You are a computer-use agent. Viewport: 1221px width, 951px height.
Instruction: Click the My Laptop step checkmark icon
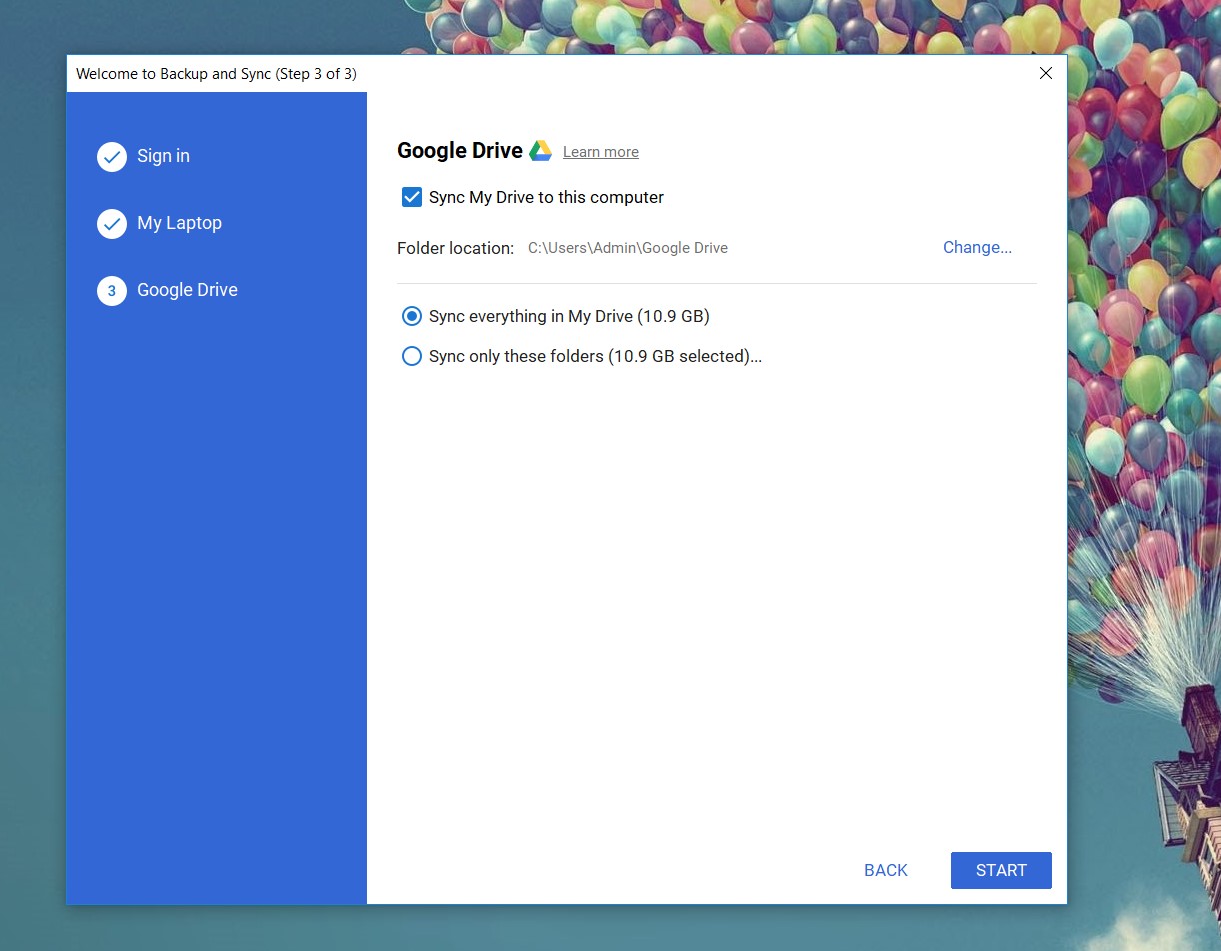click(112, 224)
